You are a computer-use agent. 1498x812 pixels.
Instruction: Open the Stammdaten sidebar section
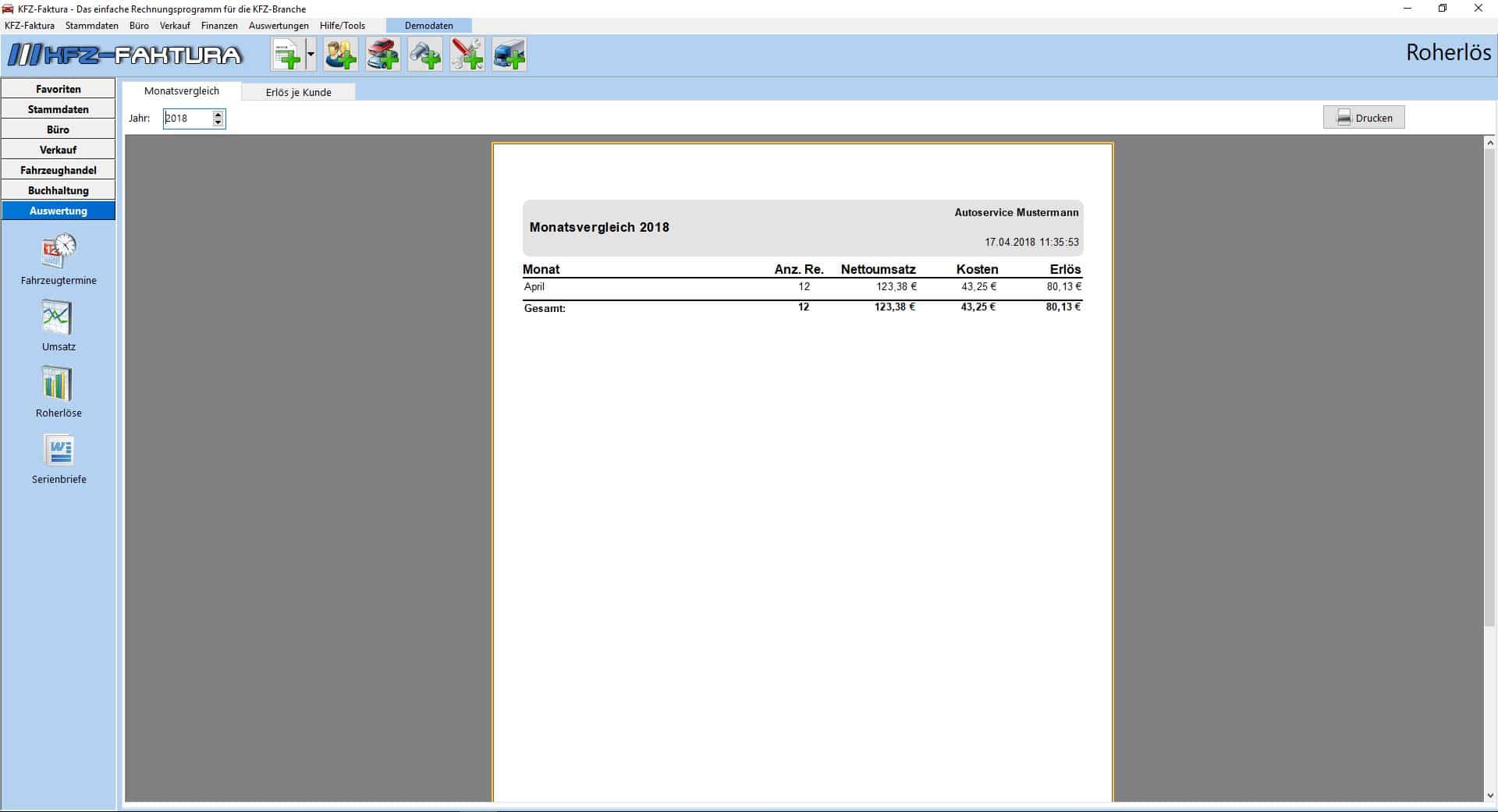(59, 109)
